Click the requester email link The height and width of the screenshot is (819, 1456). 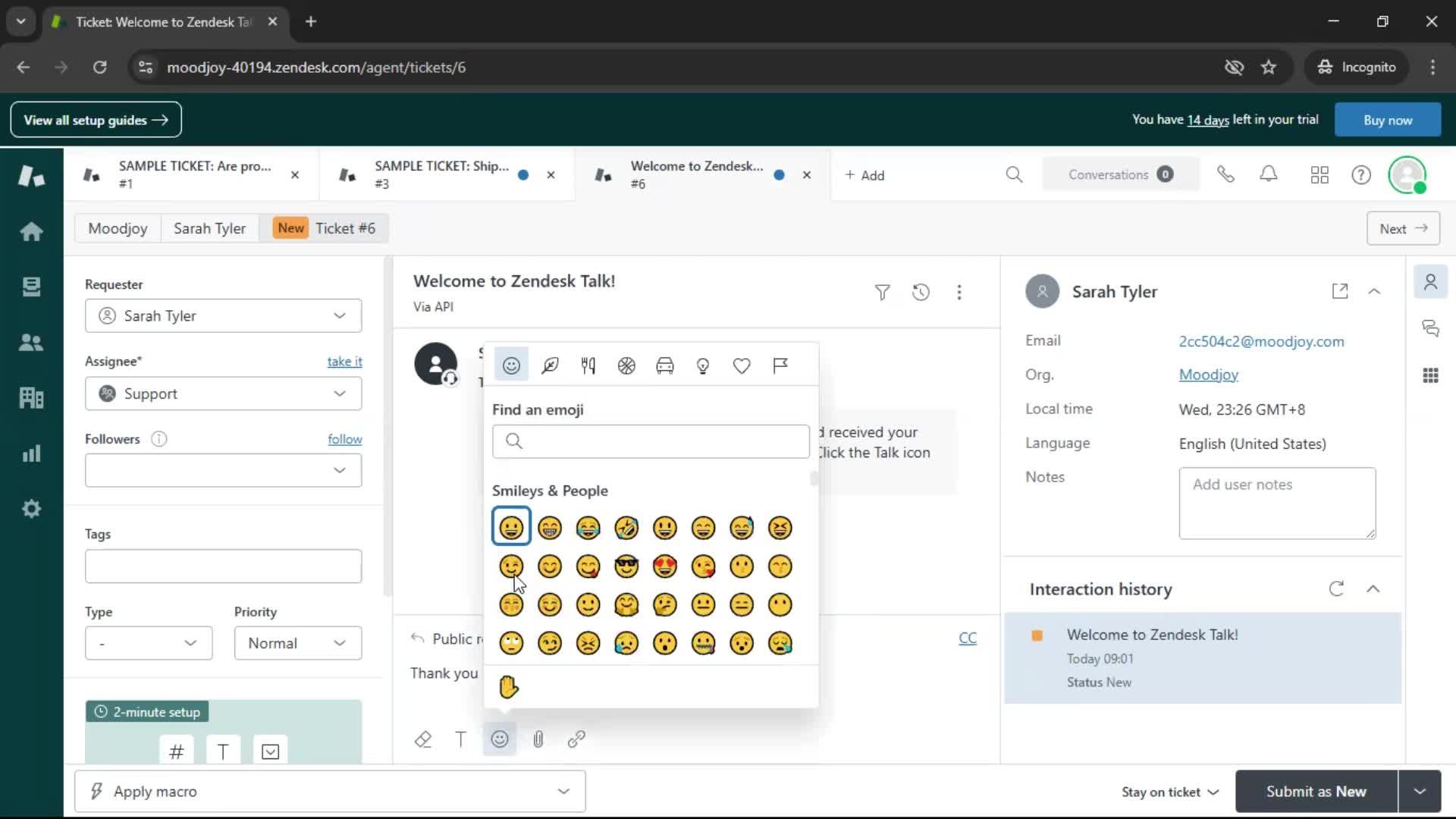1261,341
